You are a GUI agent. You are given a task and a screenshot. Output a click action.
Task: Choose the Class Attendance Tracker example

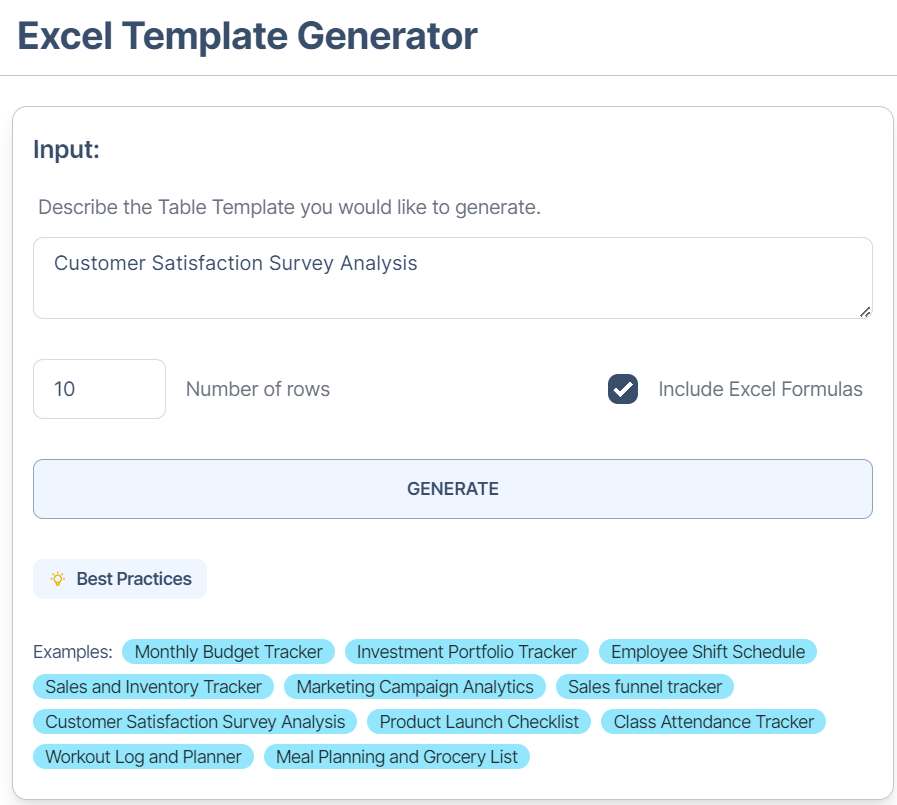(x=714, y=722)
